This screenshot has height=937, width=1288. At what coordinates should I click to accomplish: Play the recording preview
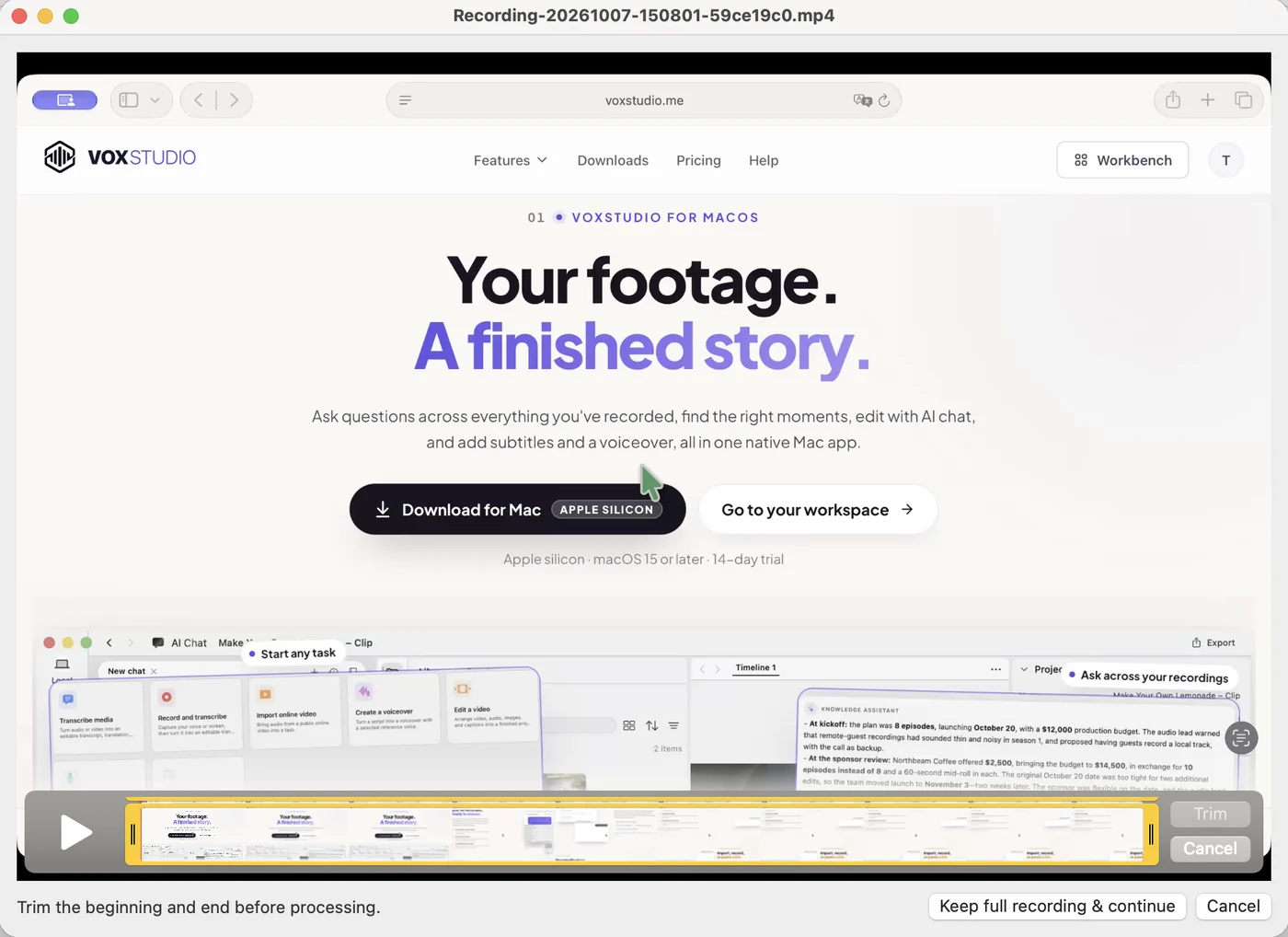pyautogui.click(x=76, y=832)
